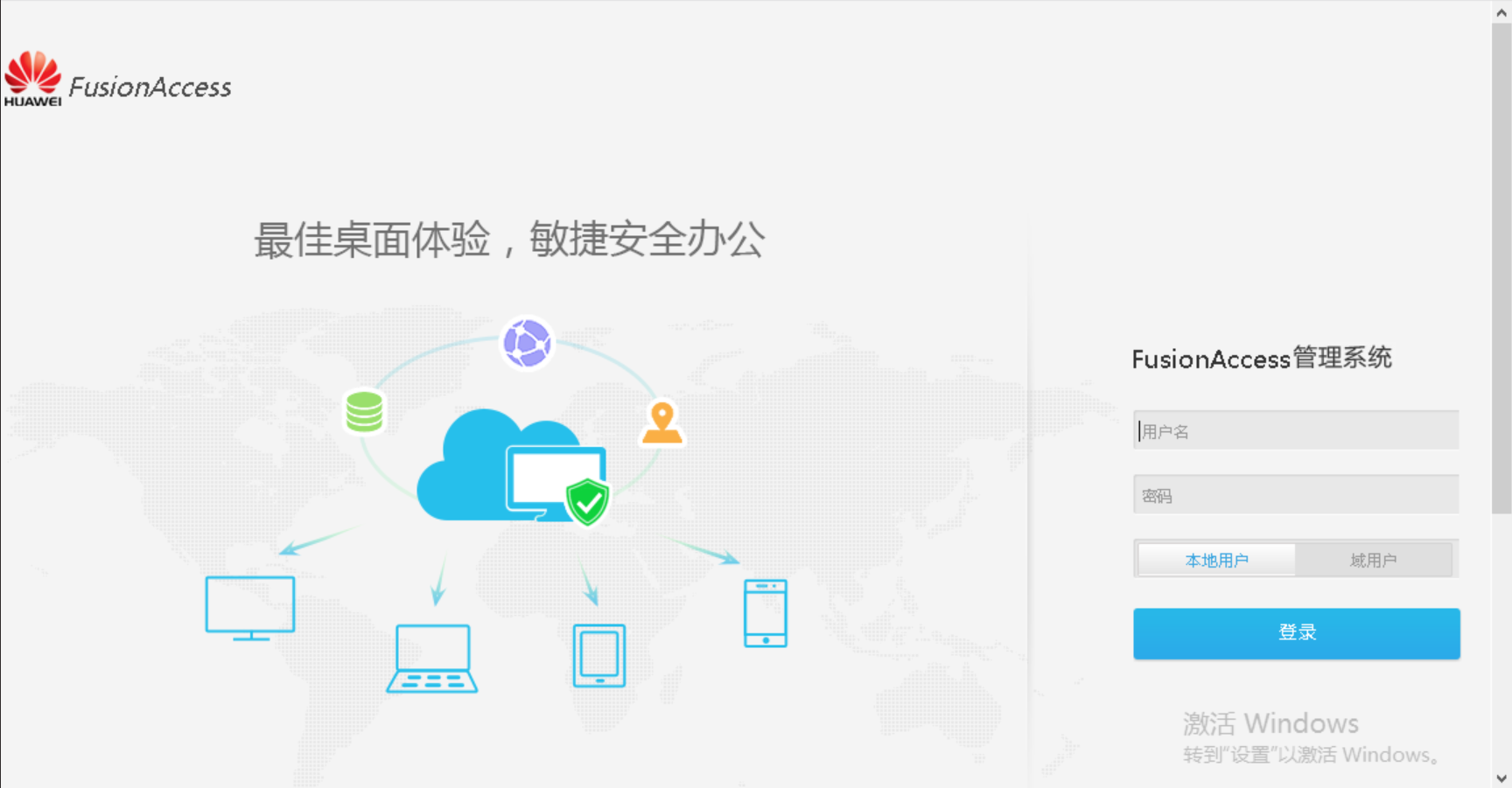The height and width of the screenshot is (788, 1512).
Task: Click the laptop device icon
Action: point(431,658)
